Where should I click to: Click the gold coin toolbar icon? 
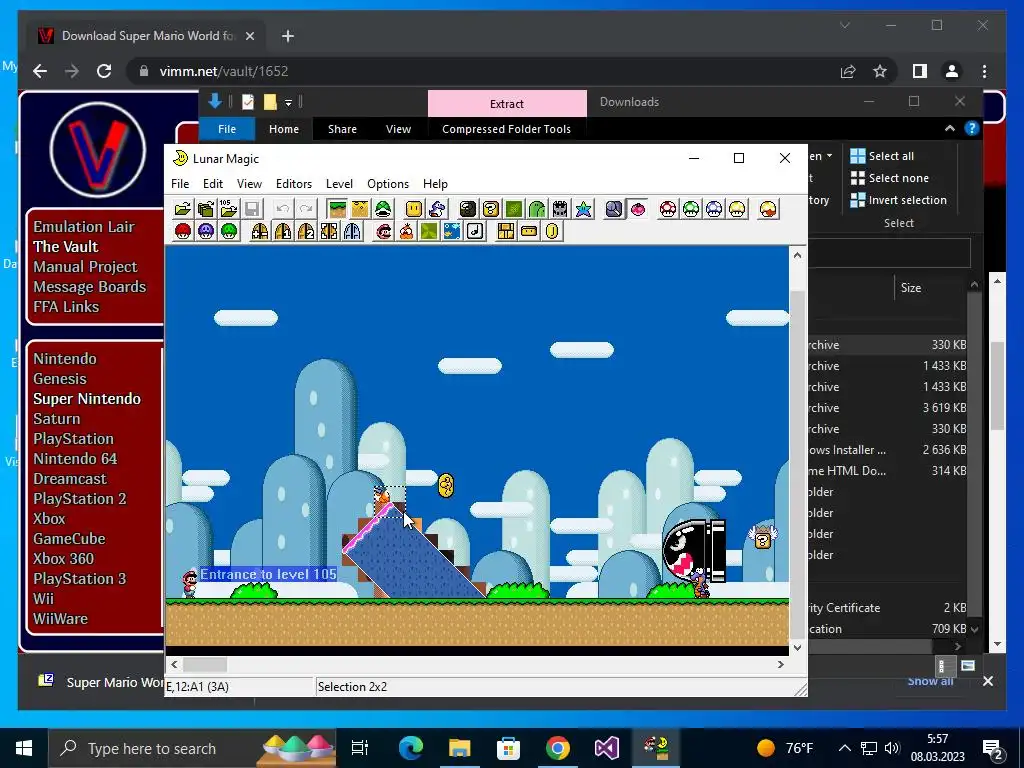tap(552, 231)
